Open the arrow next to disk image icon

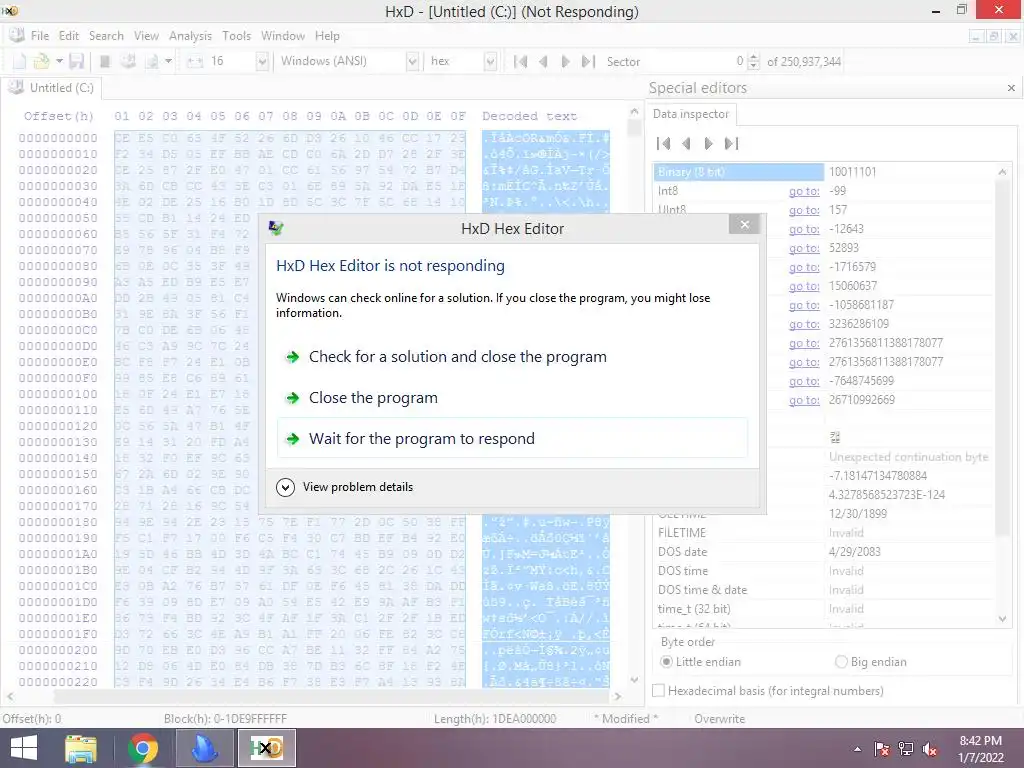(x=168, y=61)
